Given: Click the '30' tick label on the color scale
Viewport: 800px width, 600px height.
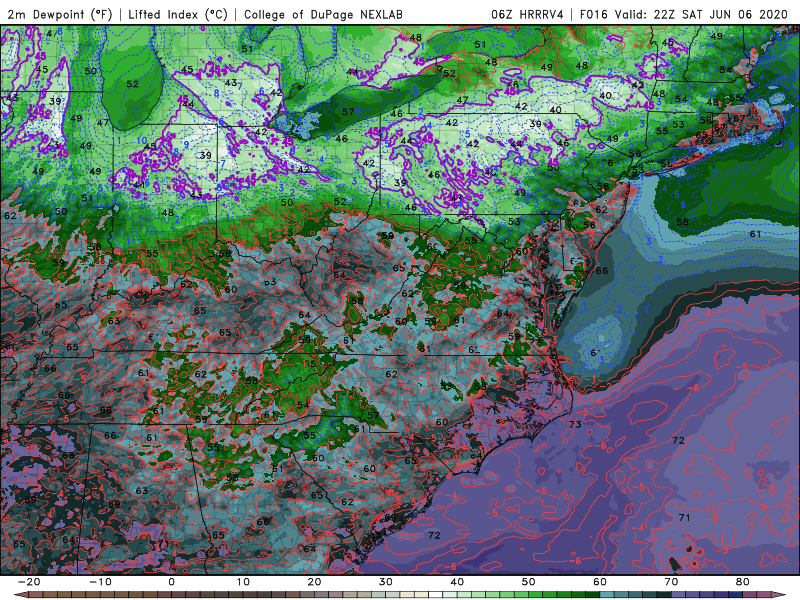Looking at the screenshot, I should [386, 582].
